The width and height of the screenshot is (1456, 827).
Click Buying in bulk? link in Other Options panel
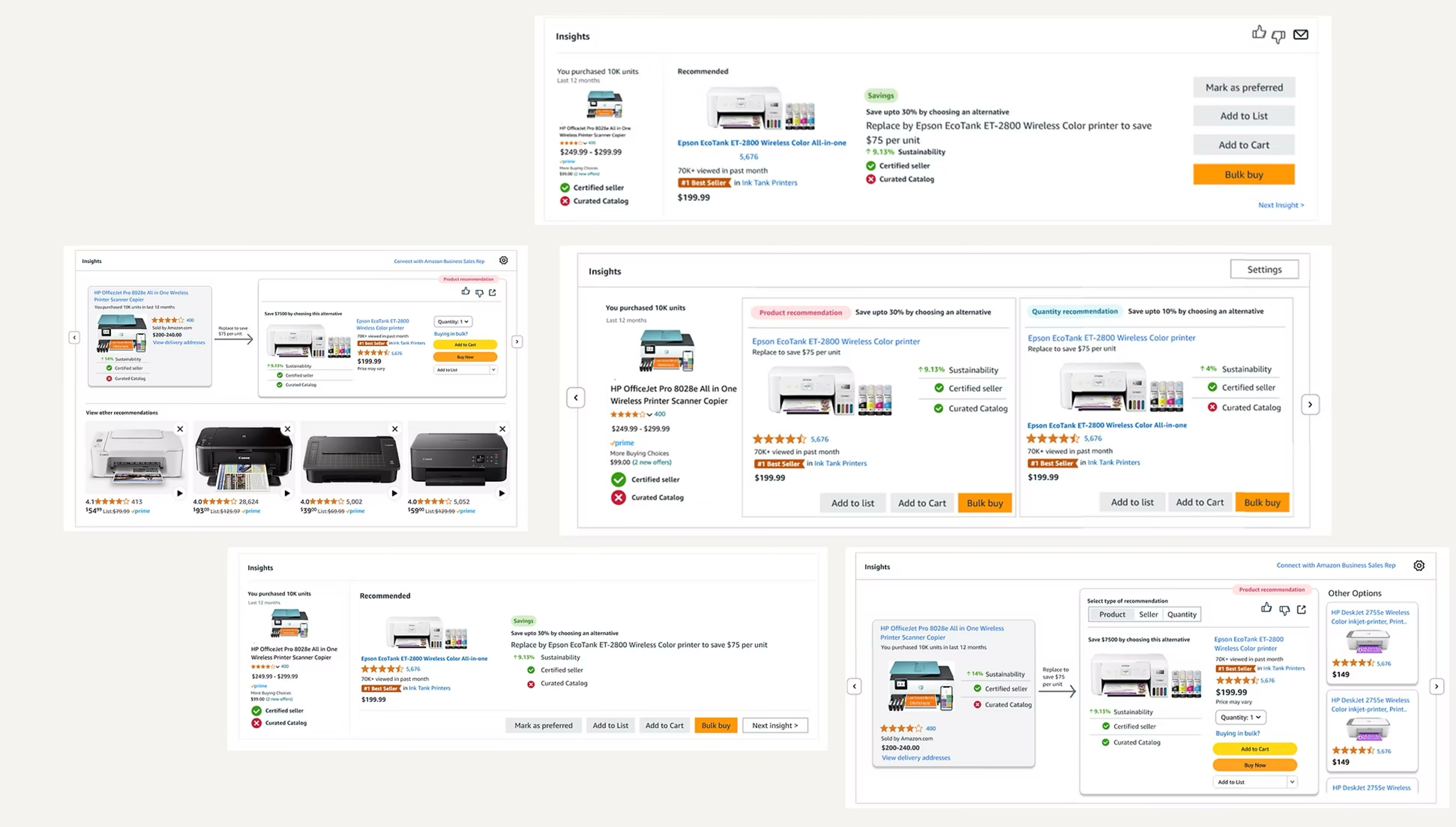point(1237,733)
